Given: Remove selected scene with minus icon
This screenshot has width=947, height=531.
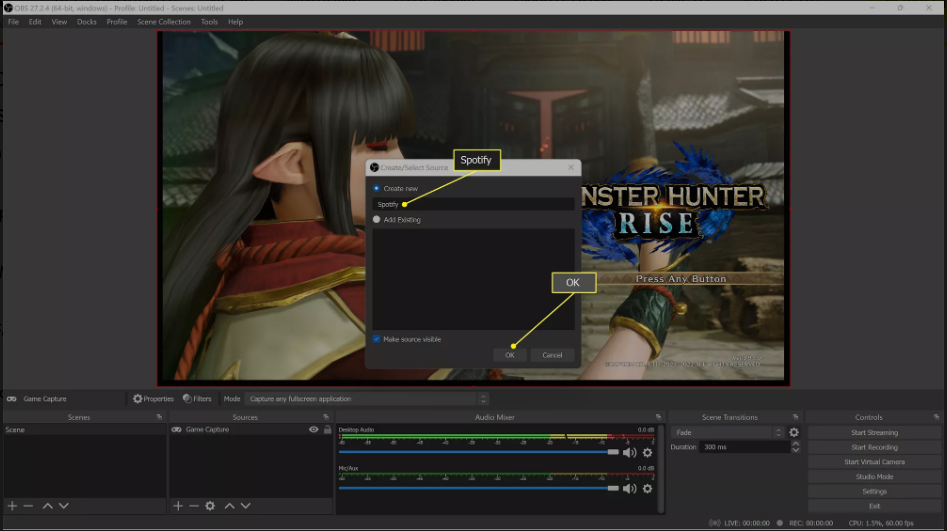Looking at the screenshot, I should pyautogui.click(x=28, y=506).
